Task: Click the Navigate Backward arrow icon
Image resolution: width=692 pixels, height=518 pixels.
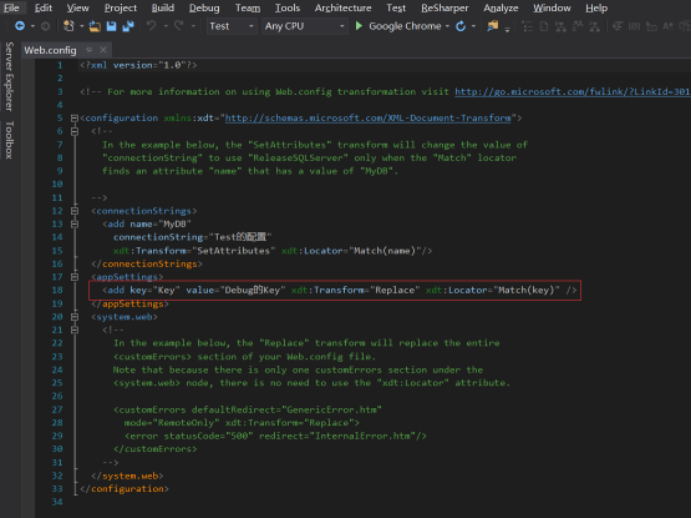Action: (19, 26)
